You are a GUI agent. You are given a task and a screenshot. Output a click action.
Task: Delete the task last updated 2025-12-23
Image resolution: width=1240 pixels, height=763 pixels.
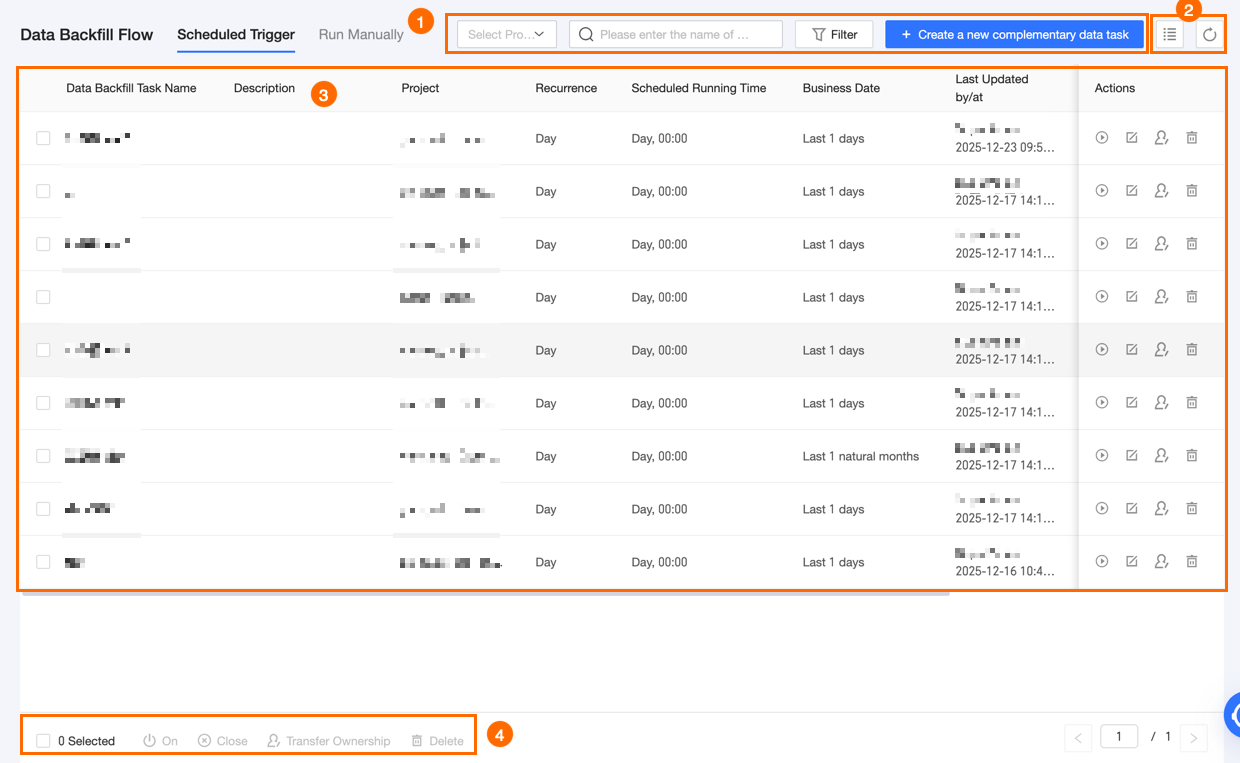(1192, 138)
